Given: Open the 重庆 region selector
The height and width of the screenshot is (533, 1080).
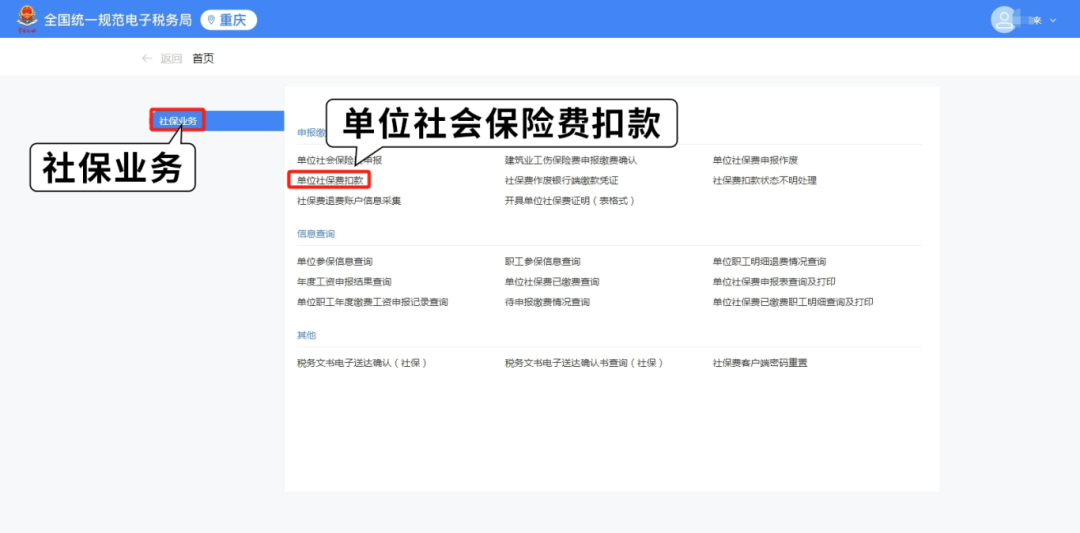Looking at the screenshot, I should click(229, 20).
